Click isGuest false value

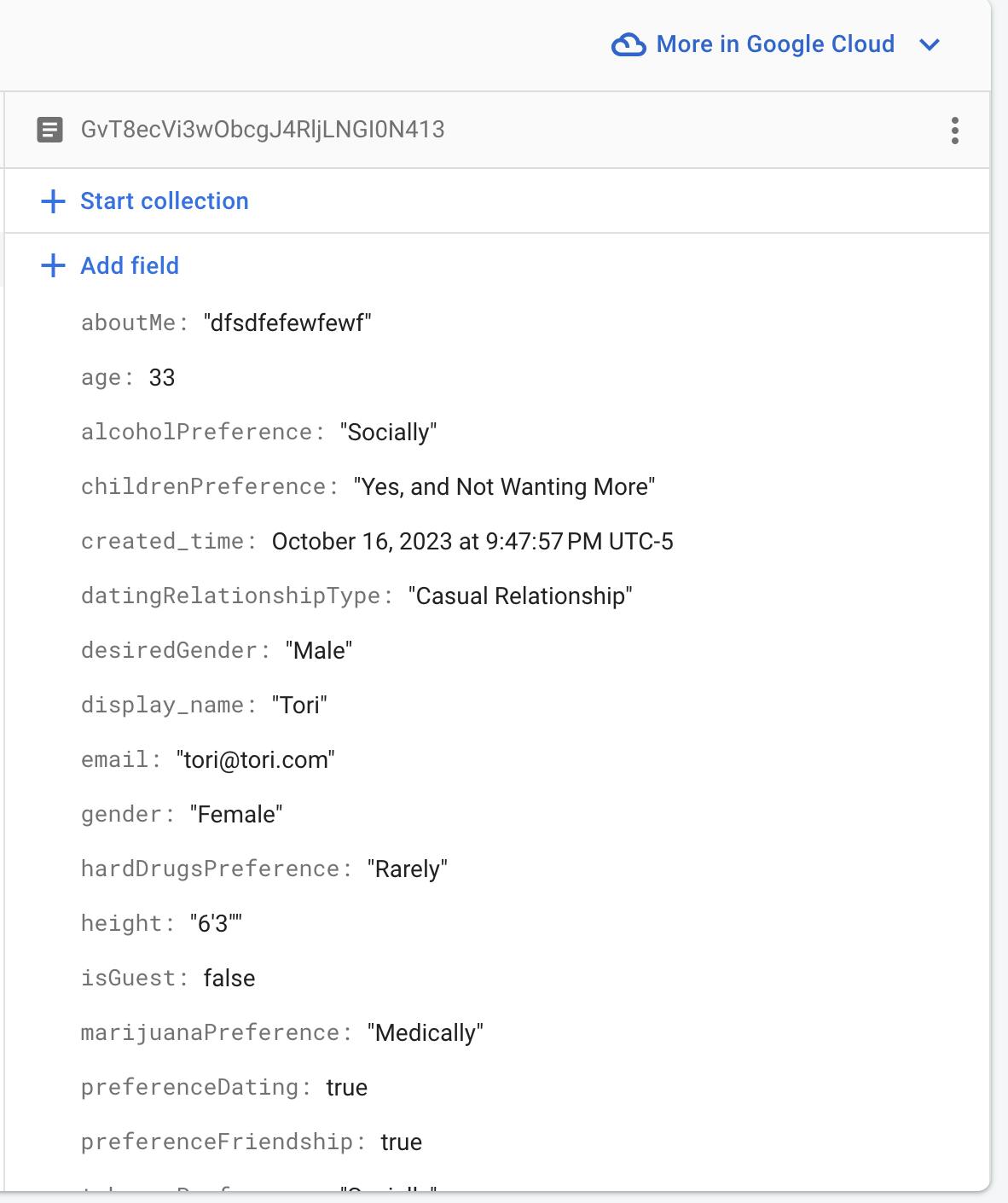(229, 978)
